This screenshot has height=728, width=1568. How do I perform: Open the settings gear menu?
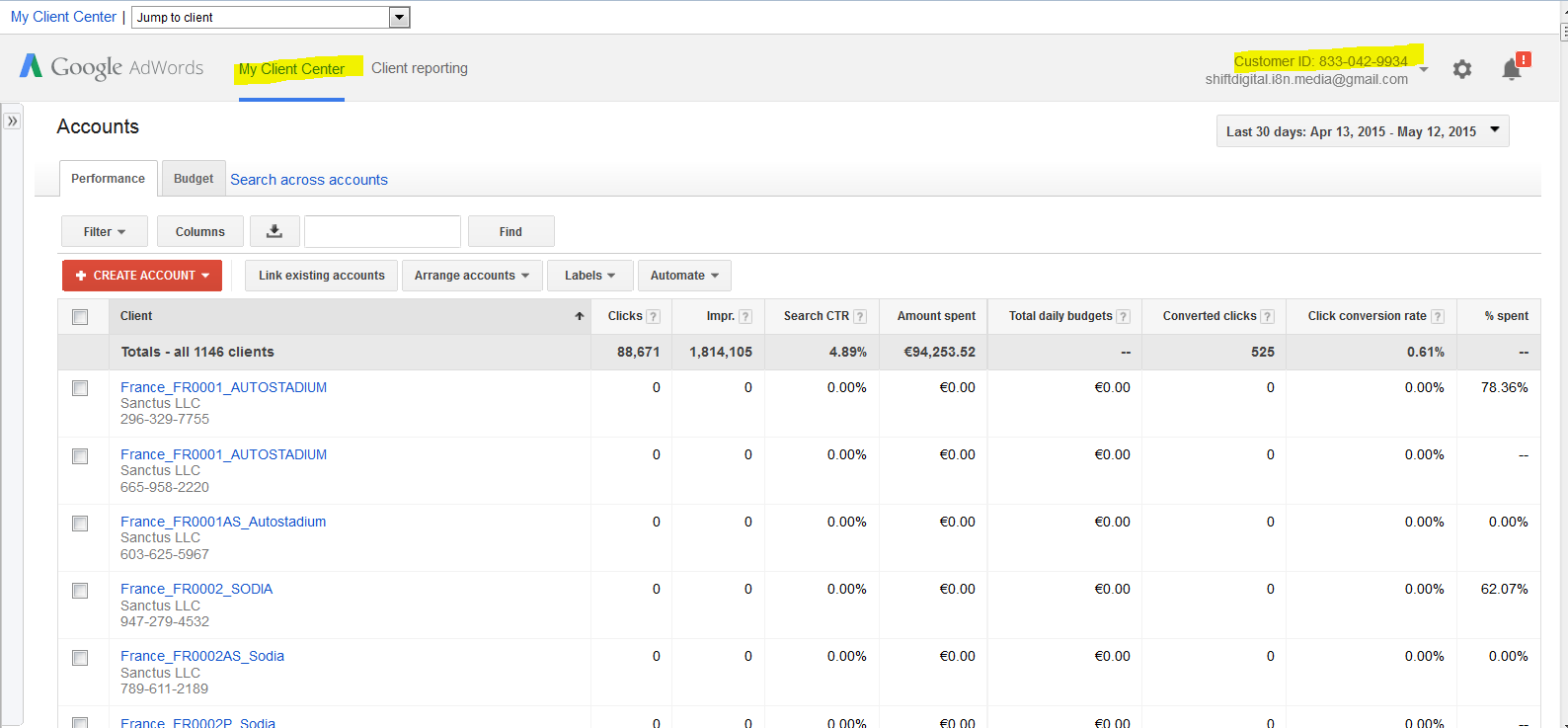(1462, 69)
